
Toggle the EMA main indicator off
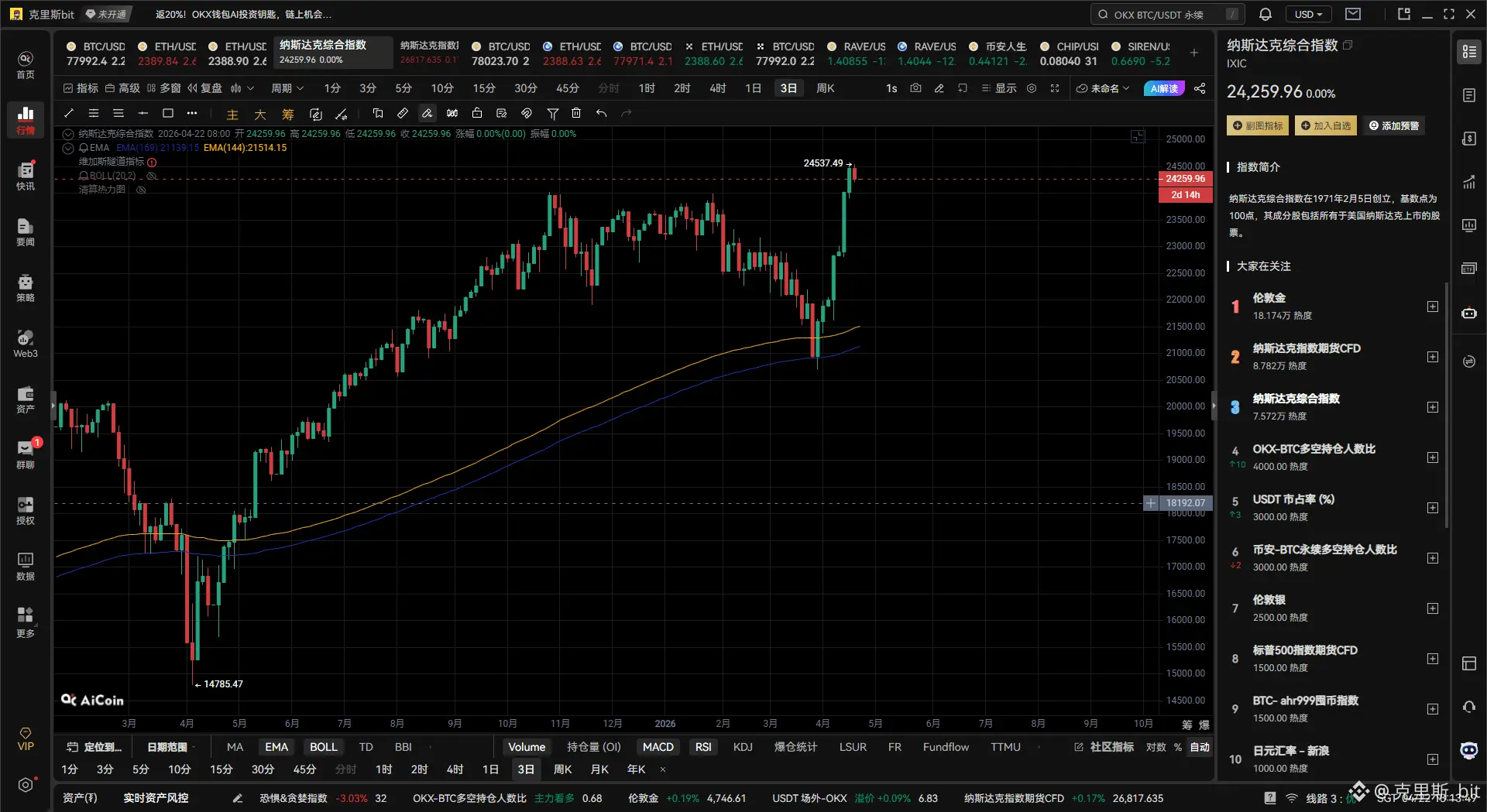[276, 747]
